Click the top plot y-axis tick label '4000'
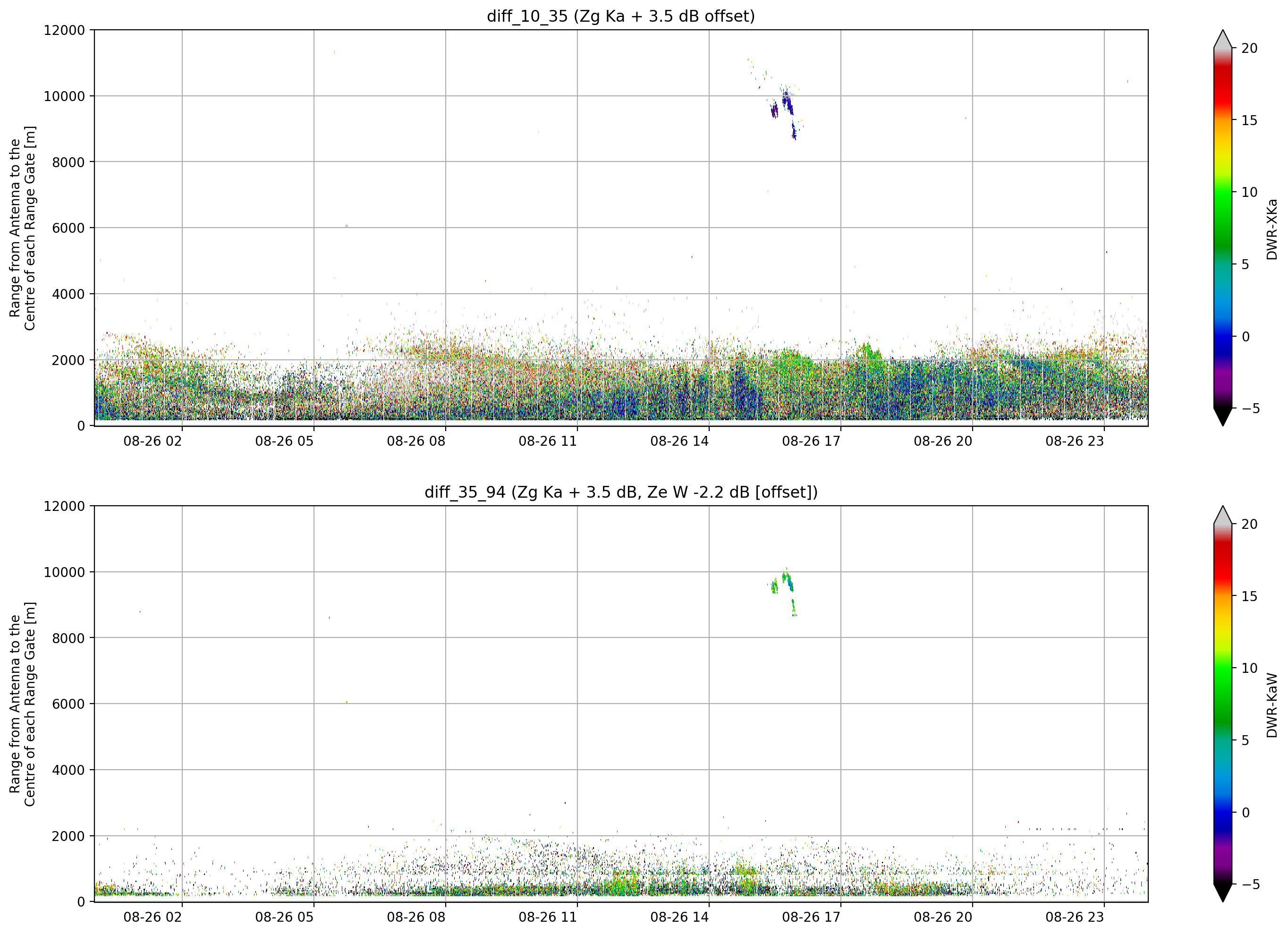1288x934 pixels. (68, 294)
